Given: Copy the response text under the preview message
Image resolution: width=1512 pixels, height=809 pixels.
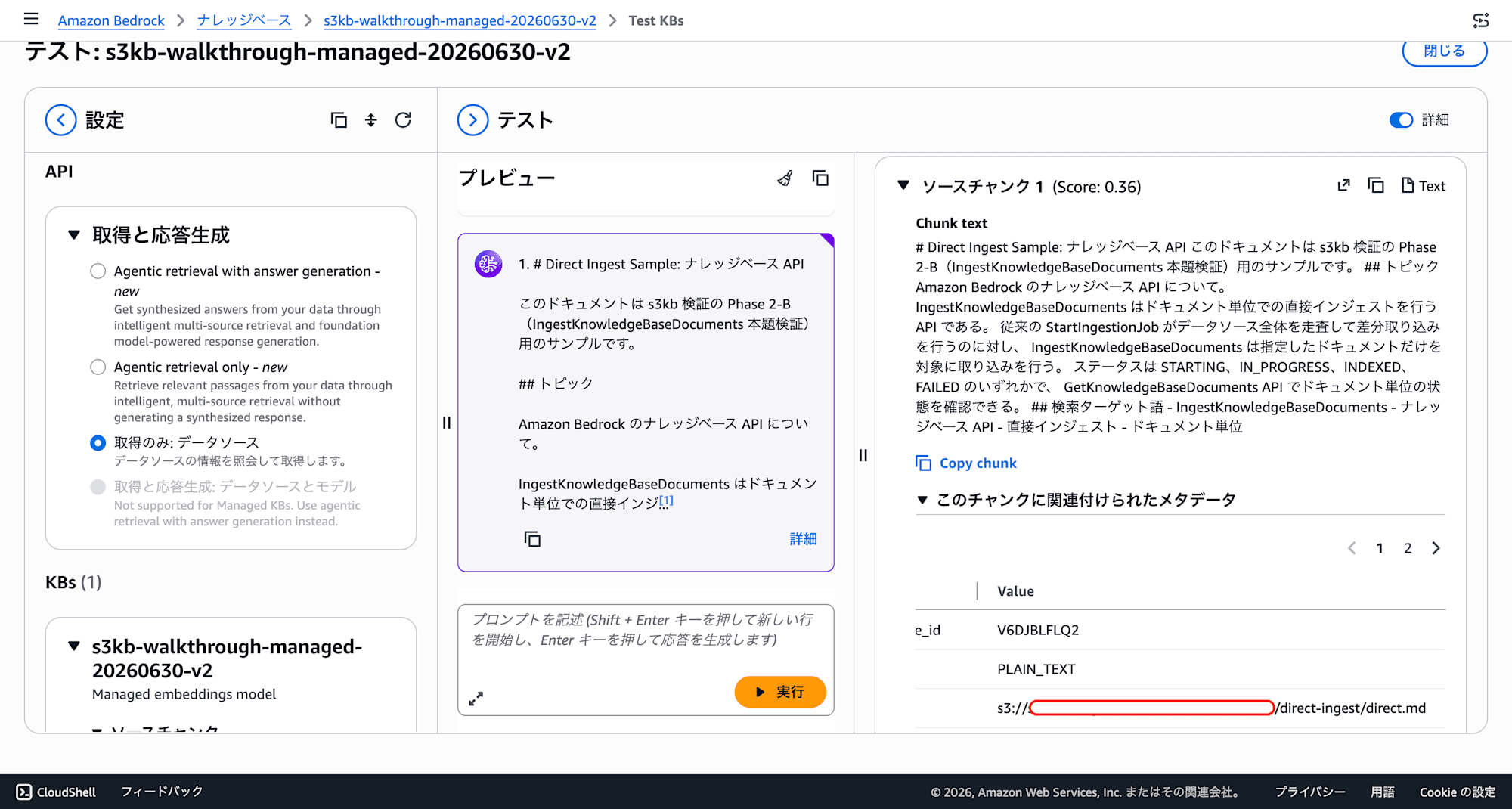Looking at the screenshot, I should click(x=532, y=539).
